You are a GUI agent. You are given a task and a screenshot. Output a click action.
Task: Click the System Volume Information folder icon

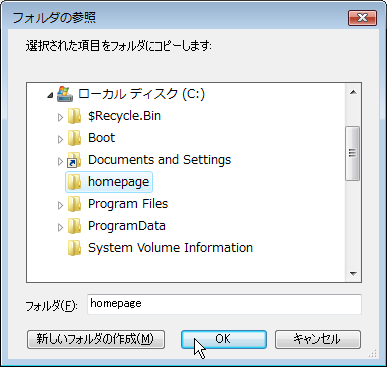pyautogui.click(x=74, y=248)
